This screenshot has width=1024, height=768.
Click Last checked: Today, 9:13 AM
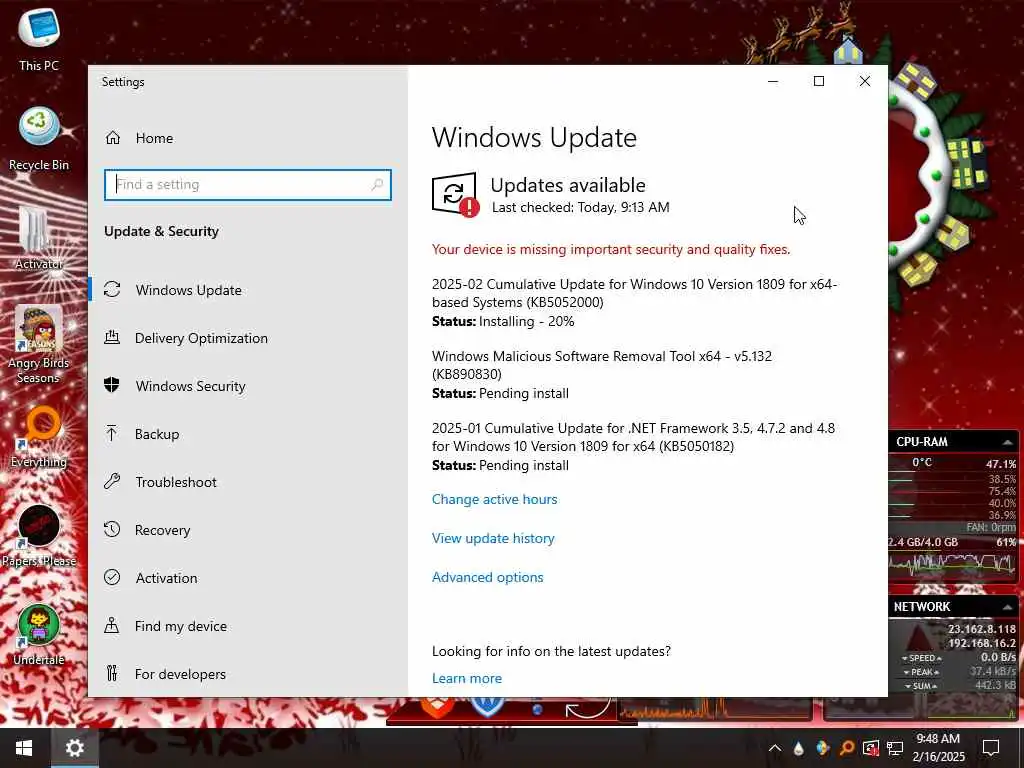[581, 208]
